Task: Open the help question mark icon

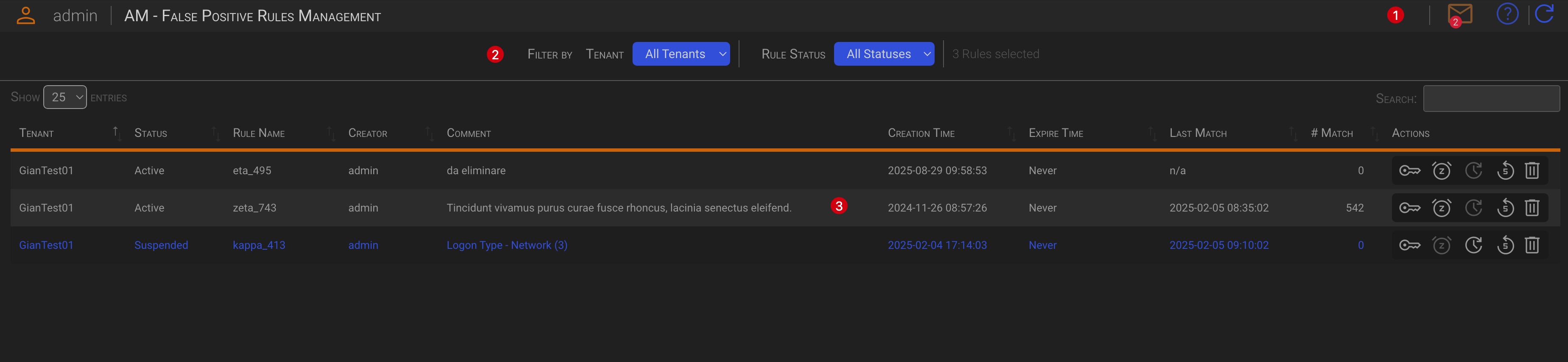Action: (x=1507, y=14)
